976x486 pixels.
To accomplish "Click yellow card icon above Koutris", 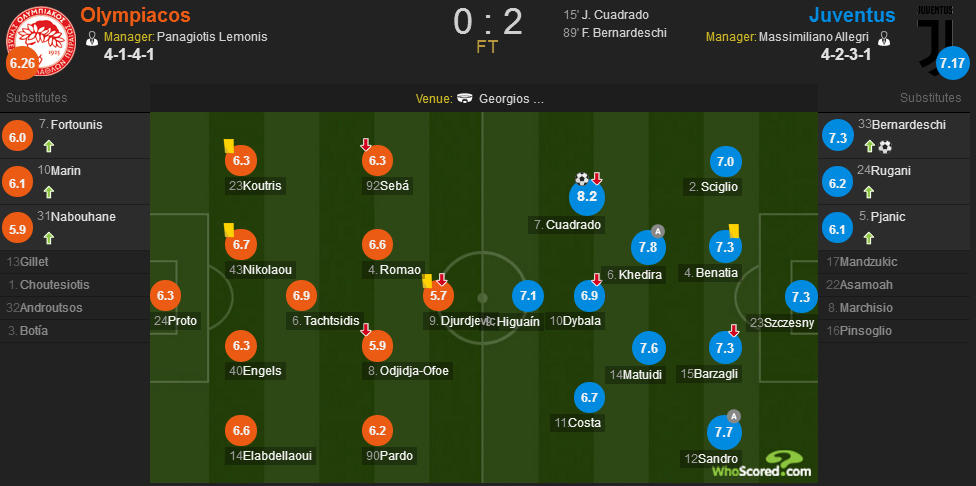I will (x=228, y=146).
